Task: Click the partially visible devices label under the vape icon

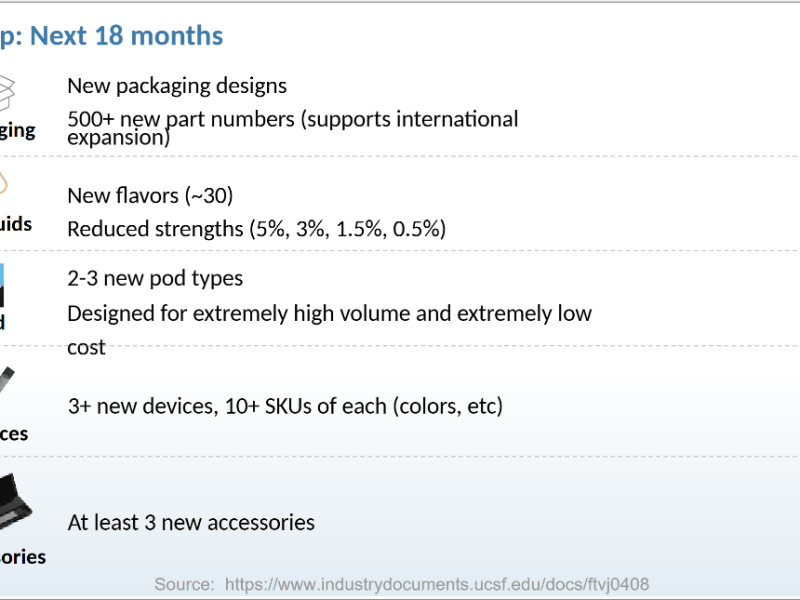Action: coord(14,434)
